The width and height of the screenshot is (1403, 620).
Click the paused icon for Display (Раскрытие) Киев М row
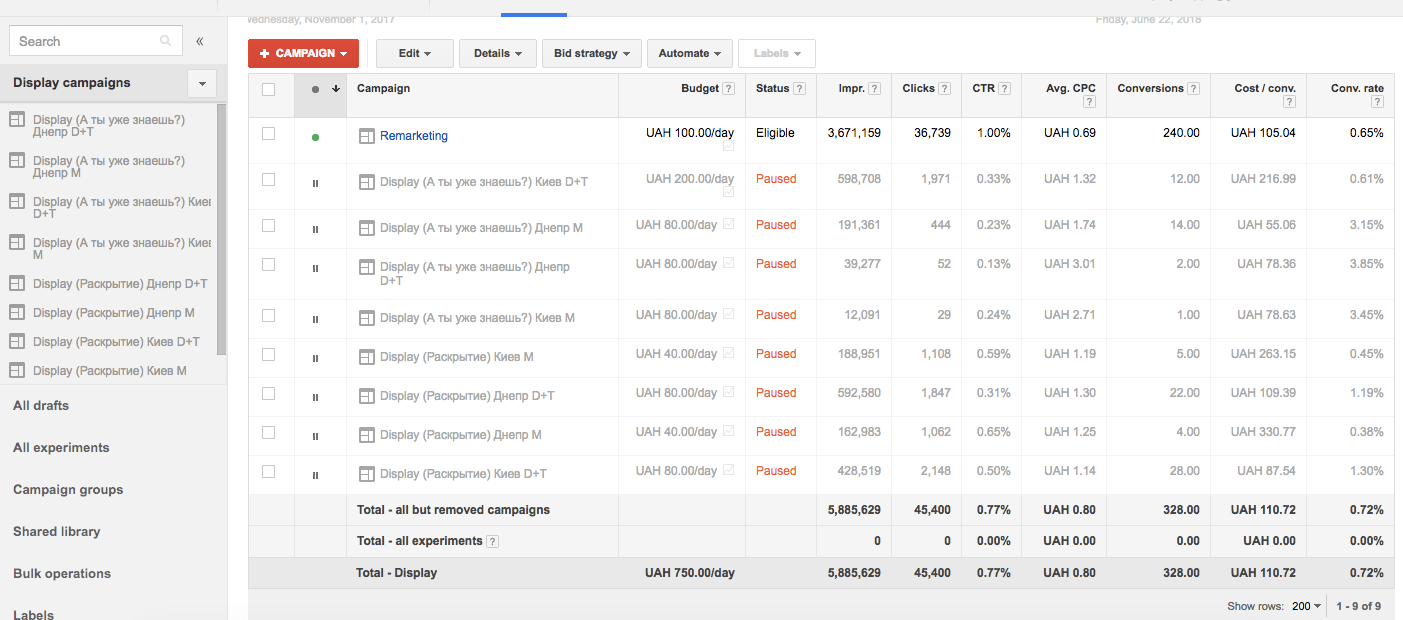click(315, 358)
